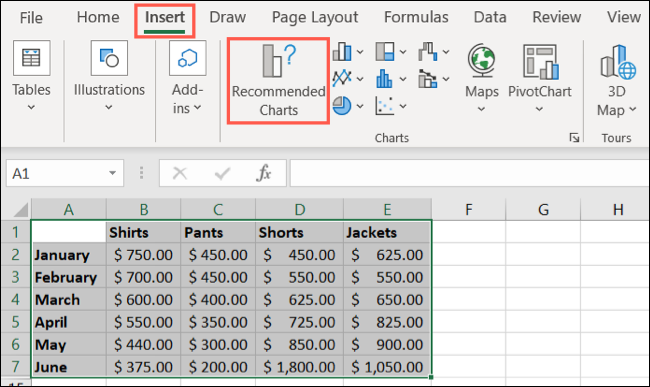Select the June row label cell

pyautogui.click(x=69, y=366)
